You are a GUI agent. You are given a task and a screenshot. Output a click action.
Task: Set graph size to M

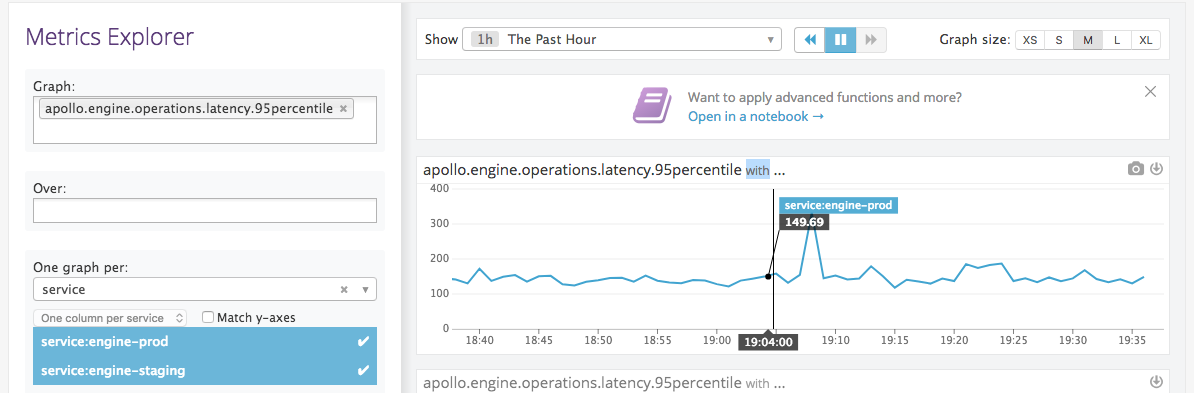[x=1087, y=40]
